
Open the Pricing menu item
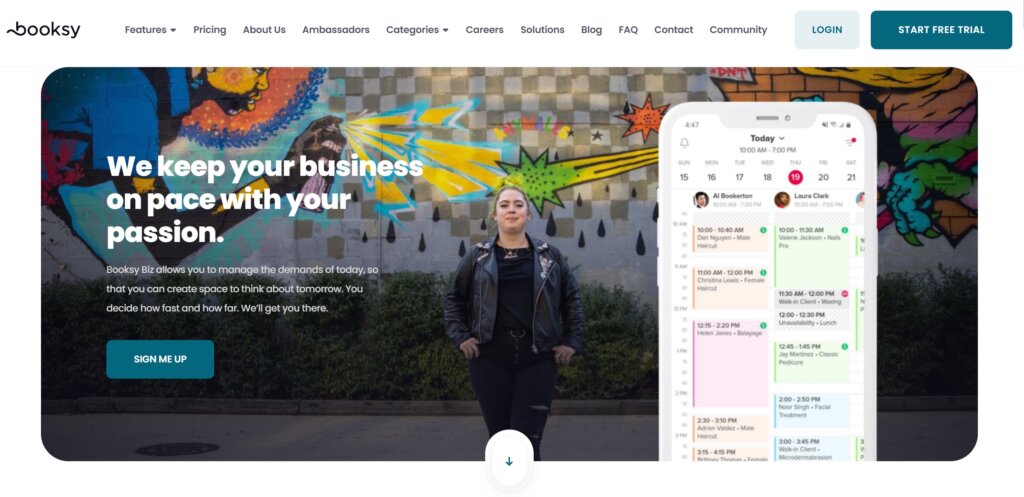pyautogui.click(x=210, y=29)
